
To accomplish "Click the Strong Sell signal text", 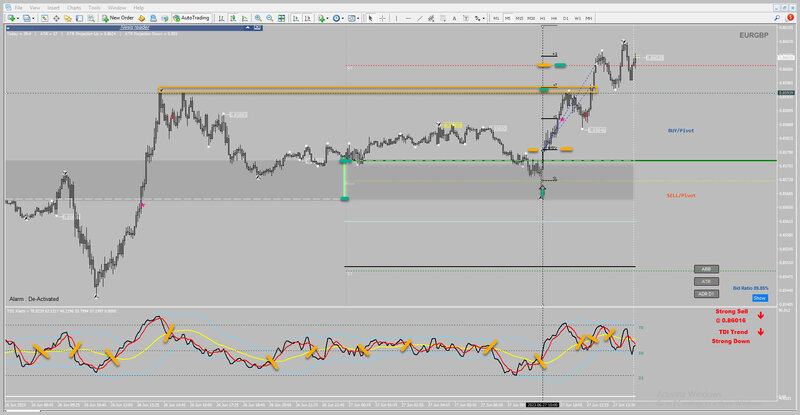I will click(731, 311).
